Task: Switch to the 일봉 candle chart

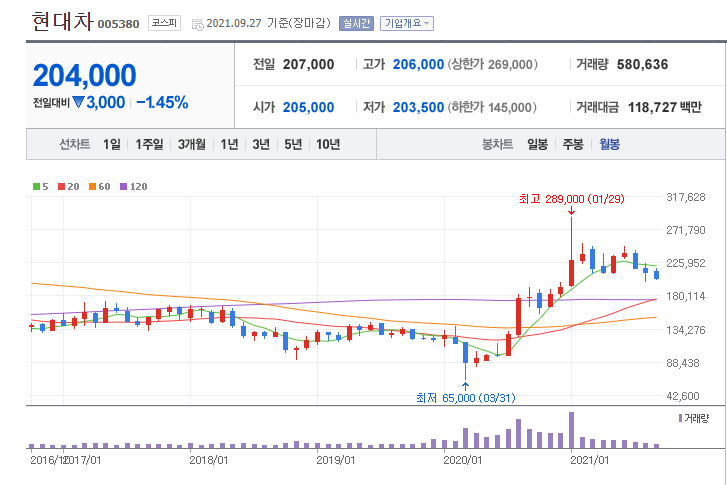Action: point(537,144)
